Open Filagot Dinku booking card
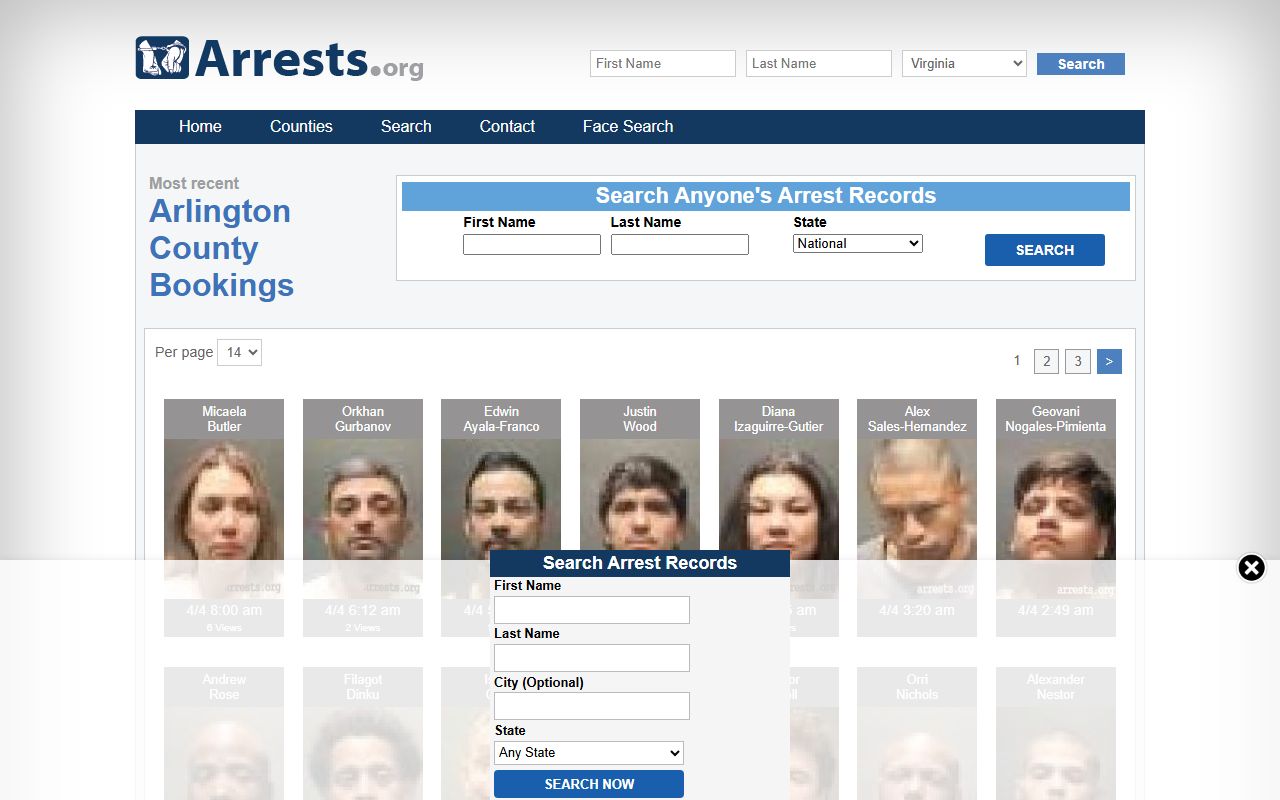Image resolution: width=1280 pixels, height=800 pixels. [x=363, y=733]
